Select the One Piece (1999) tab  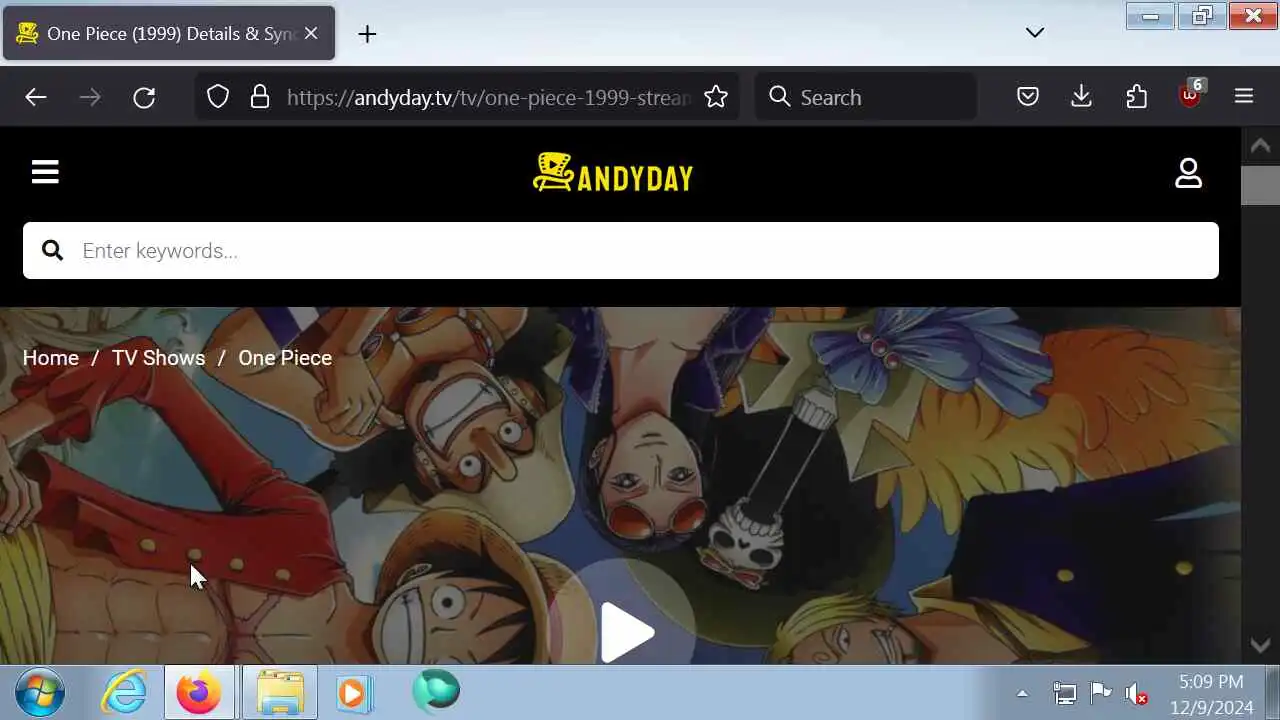pyautogui.click(x=169, y=34)
